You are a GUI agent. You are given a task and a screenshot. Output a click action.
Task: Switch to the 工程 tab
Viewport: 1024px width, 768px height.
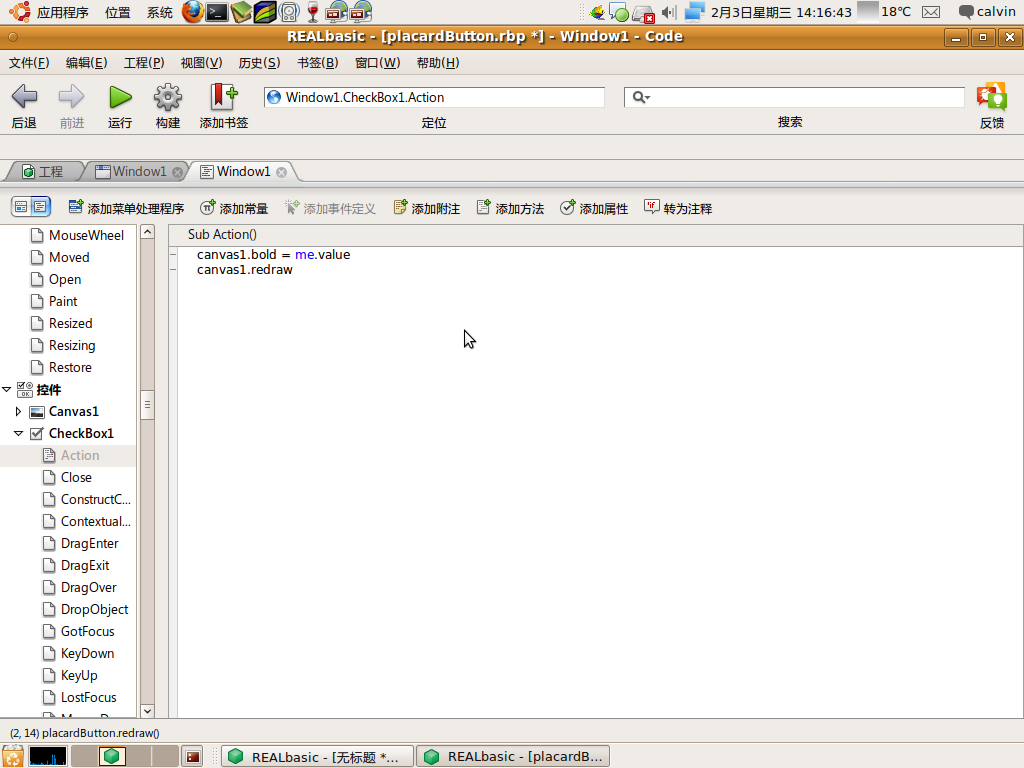point(43,171)
